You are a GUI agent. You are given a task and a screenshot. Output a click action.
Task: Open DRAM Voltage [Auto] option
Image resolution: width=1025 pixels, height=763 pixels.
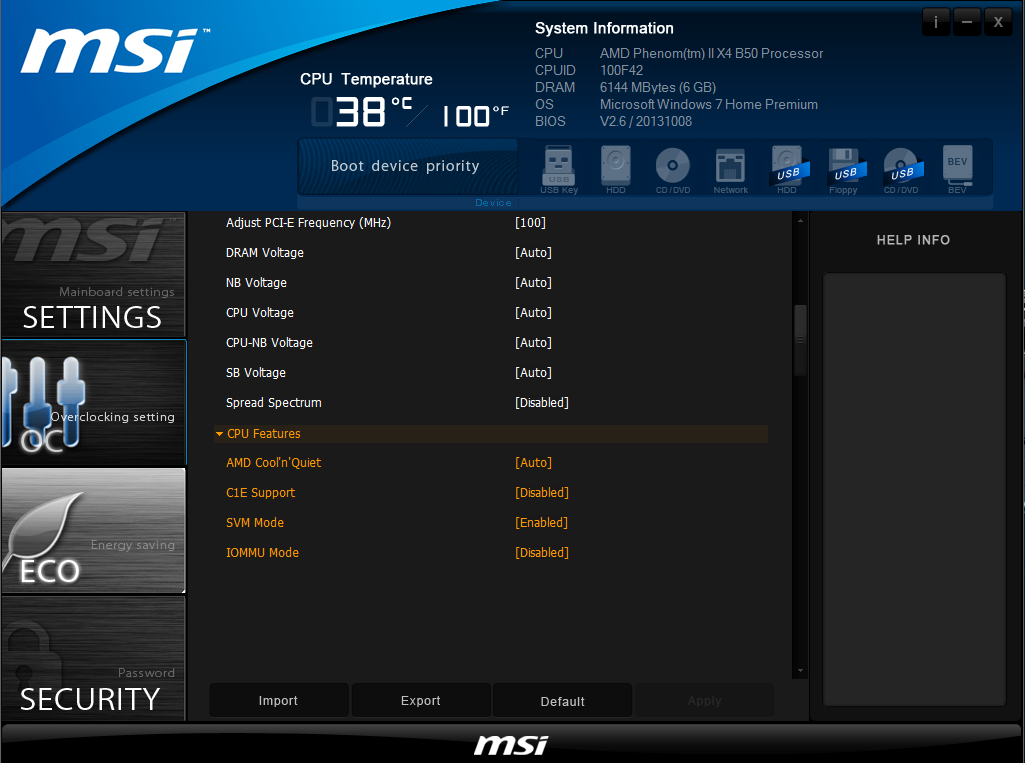[533, 253]
